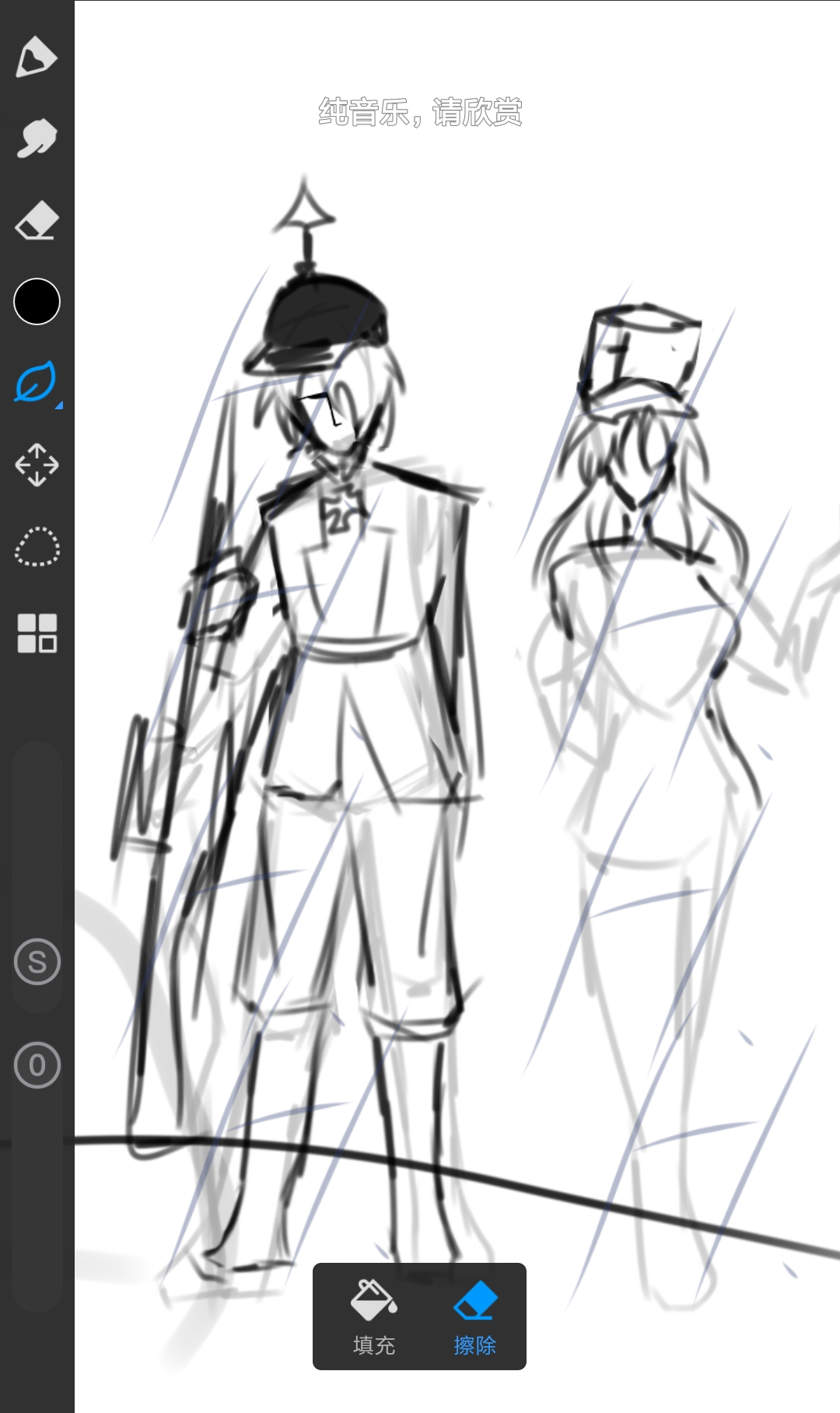Viewport: 840px width, 1413px height.
Task: Click the S brush size slider handle
Action: click(x=37, y=962)
